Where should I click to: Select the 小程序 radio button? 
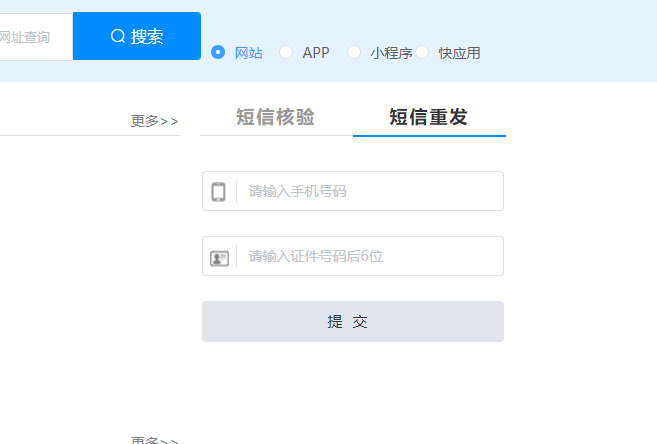click(354, 52)
